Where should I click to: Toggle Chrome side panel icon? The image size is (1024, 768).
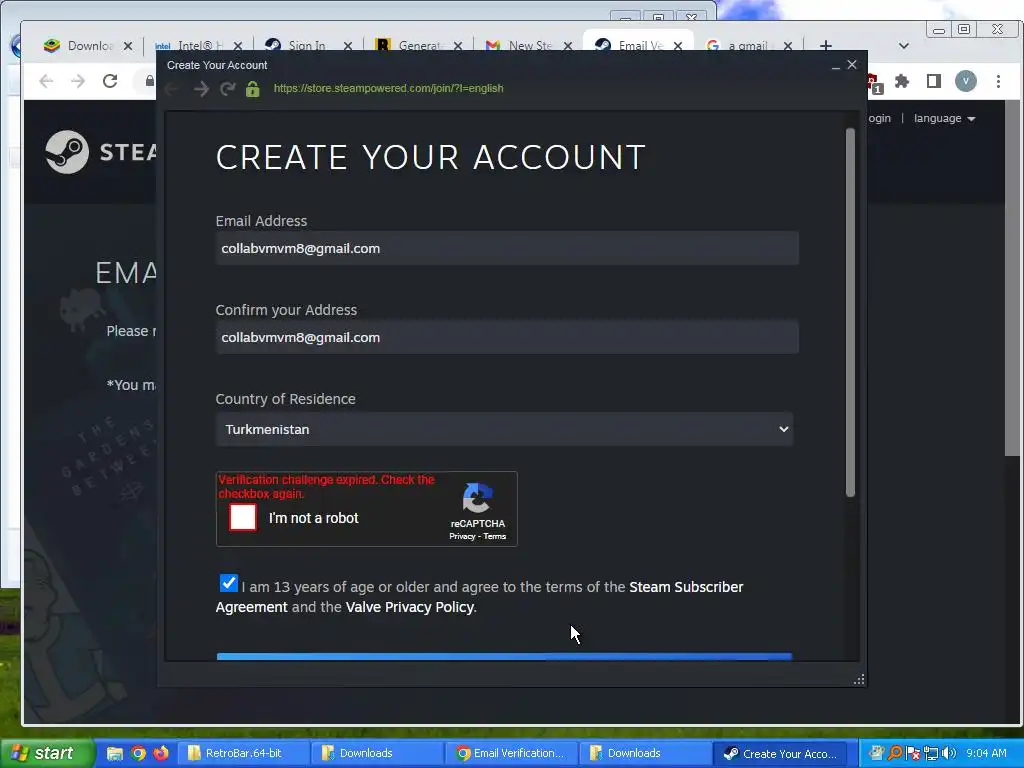pyautogui.click(x=934, y=81)
